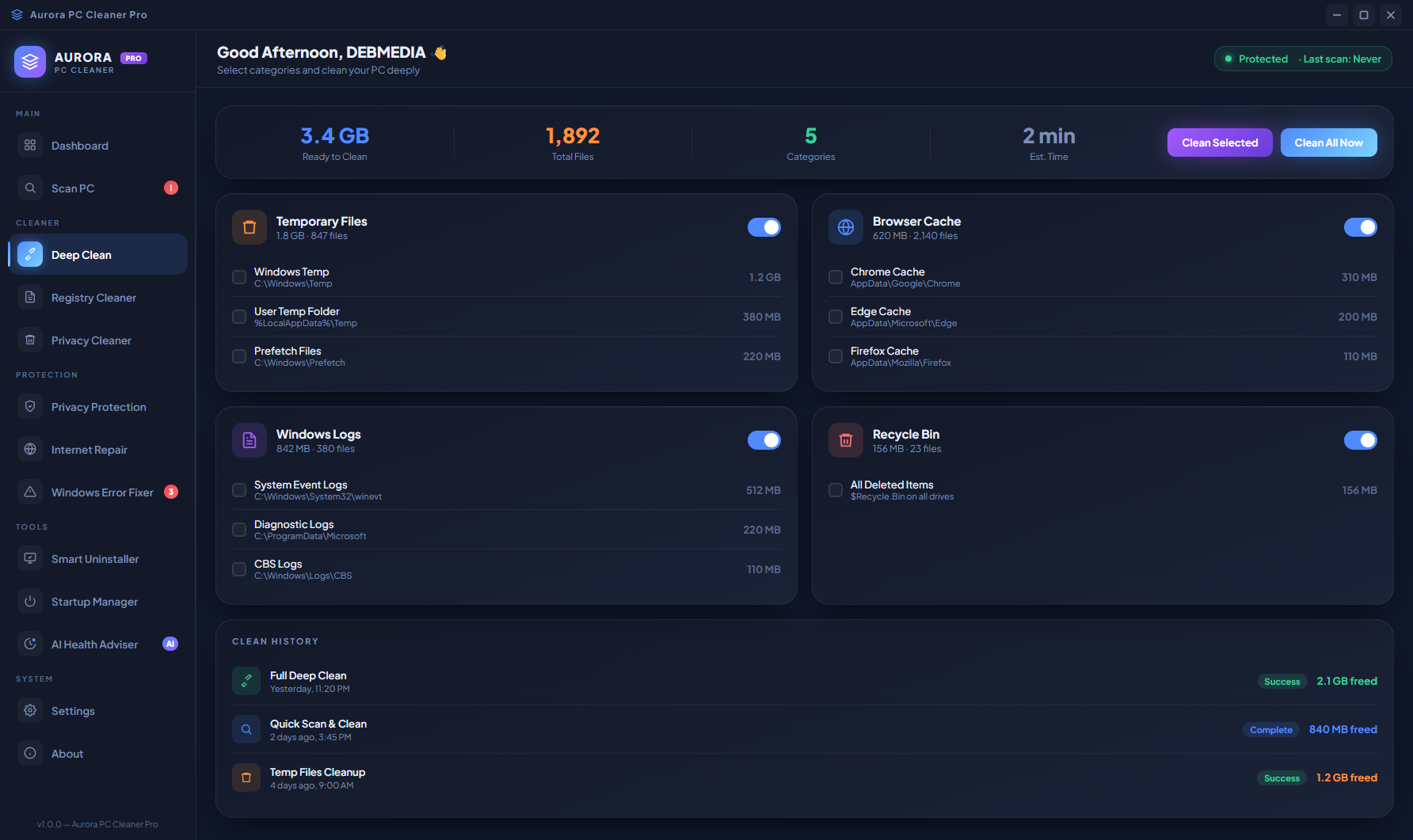This screenshot has height=840, width=1413.
Task: Tick the Firefox Cache checkbox
Action: coord(836,356)
